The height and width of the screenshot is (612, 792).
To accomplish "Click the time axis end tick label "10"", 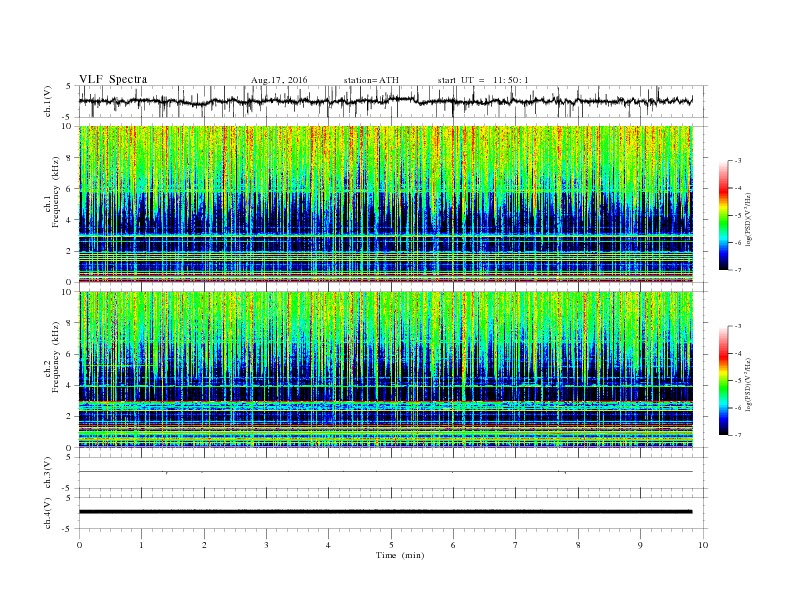I will click(703, 545).
